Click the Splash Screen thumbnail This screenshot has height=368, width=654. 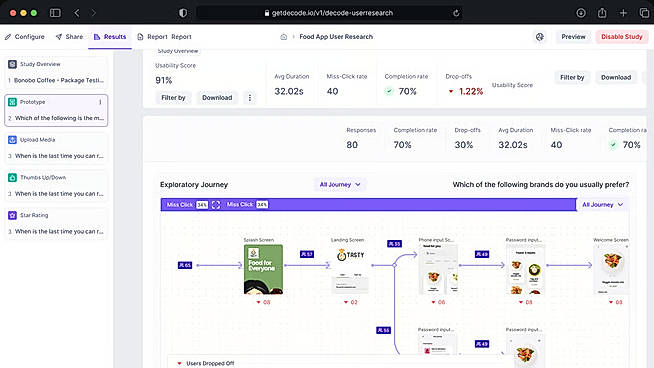[263, 269]
